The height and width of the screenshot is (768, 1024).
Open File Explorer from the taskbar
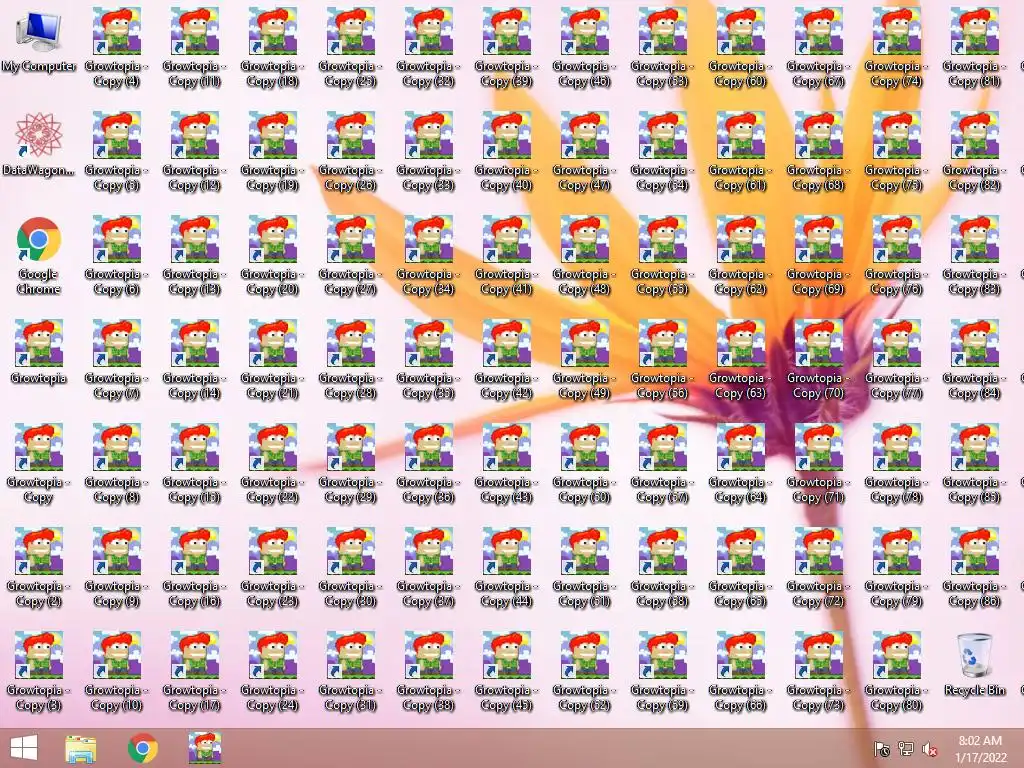(x=81, y=748)
